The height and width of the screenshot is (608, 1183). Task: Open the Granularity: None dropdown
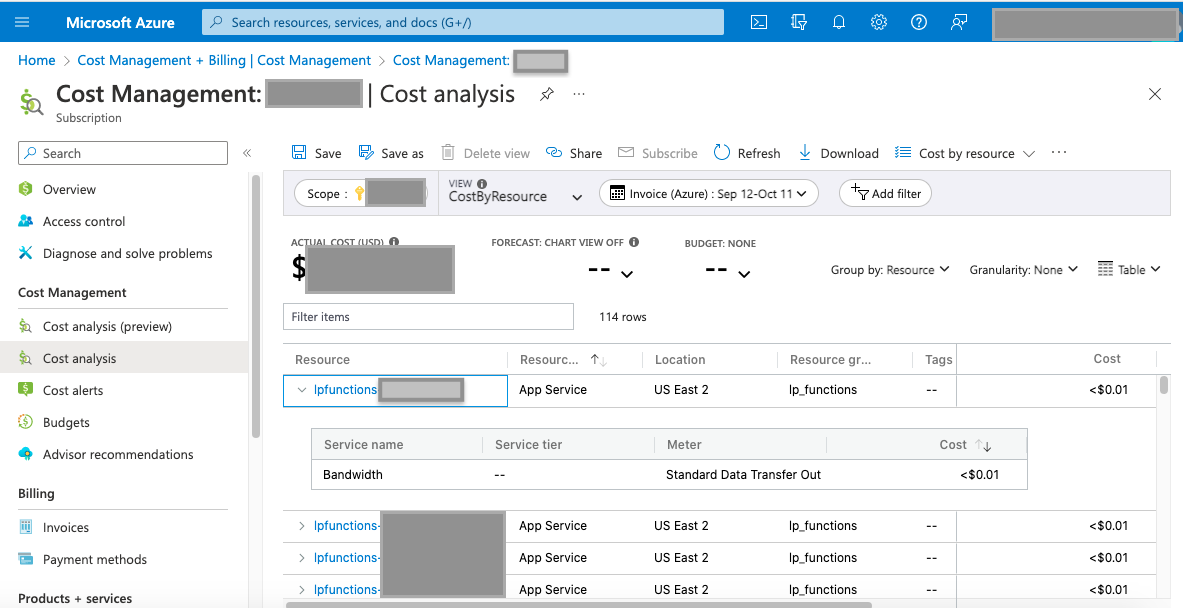1024,270
